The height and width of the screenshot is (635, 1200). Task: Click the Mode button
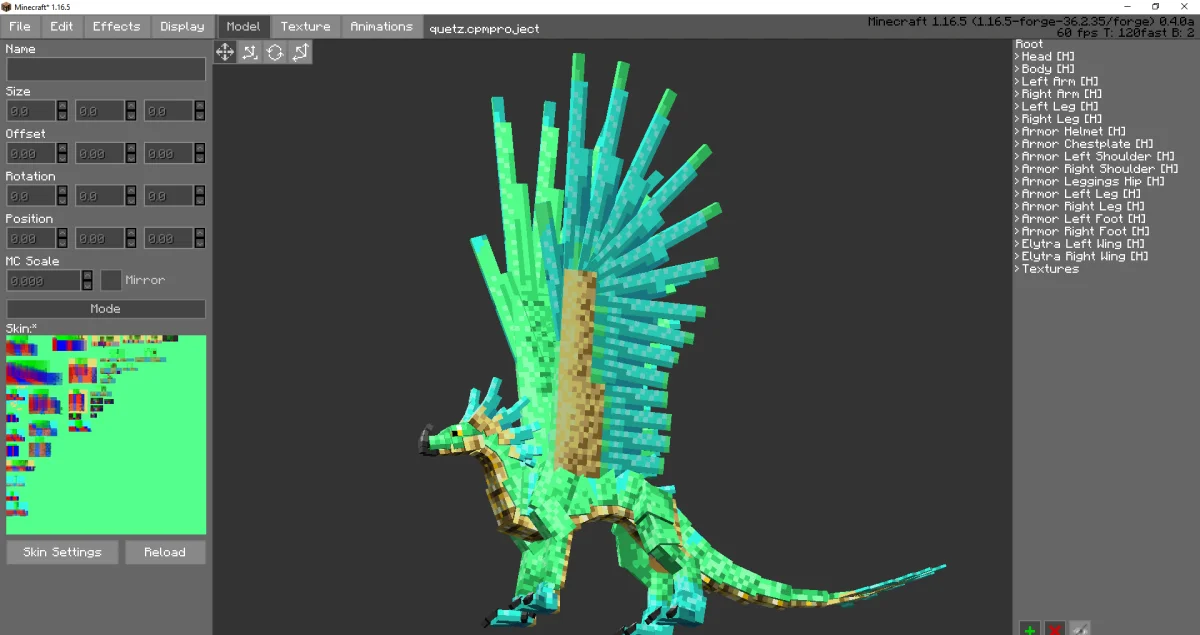pos(106,309)
